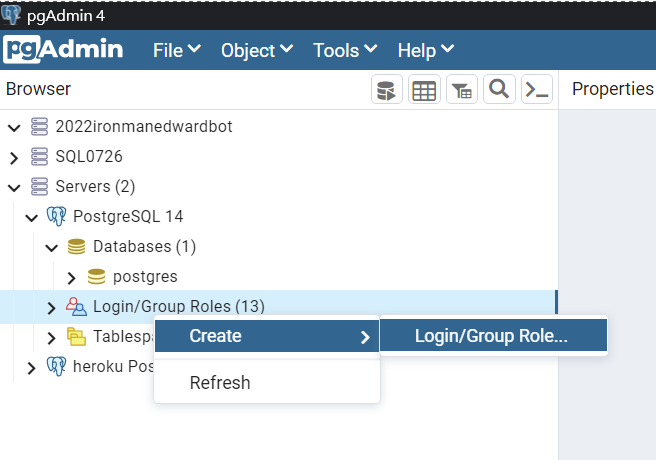Open the Object menu
The width and height of the screenshot is (656, 460).
257,51
